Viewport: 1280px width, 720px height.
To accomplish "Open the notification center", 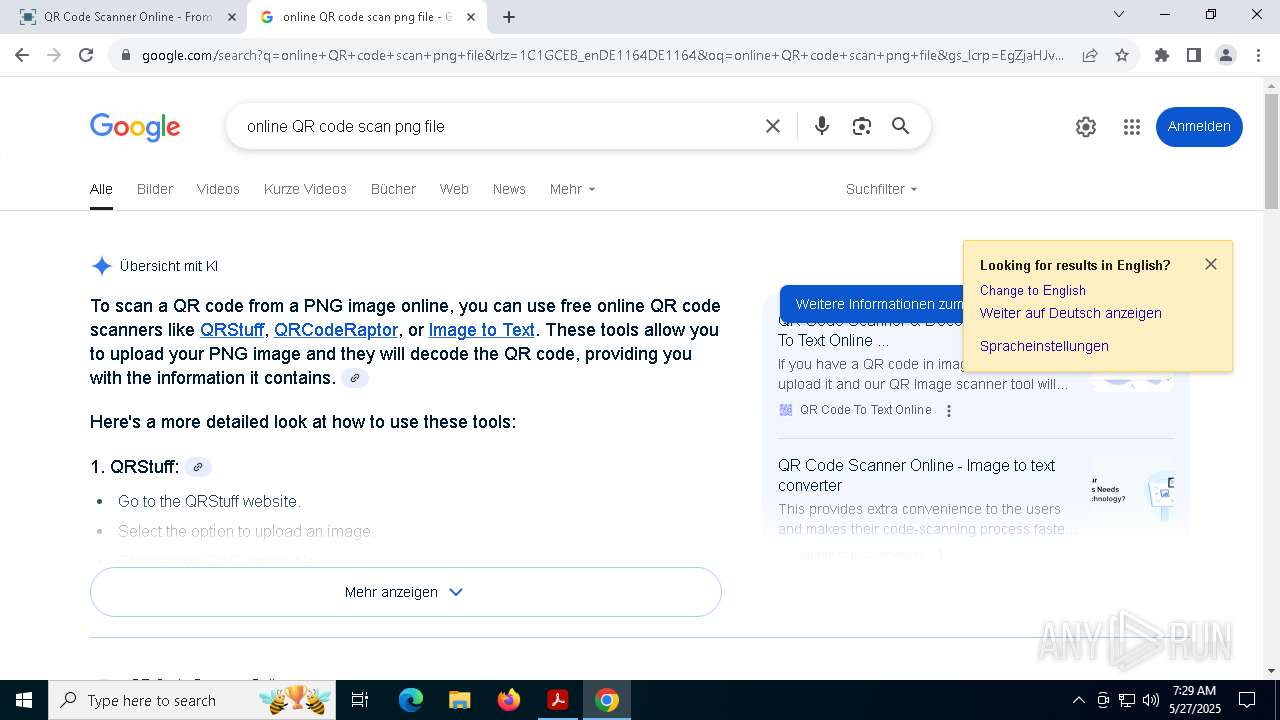I will [x=1247, y=700].
